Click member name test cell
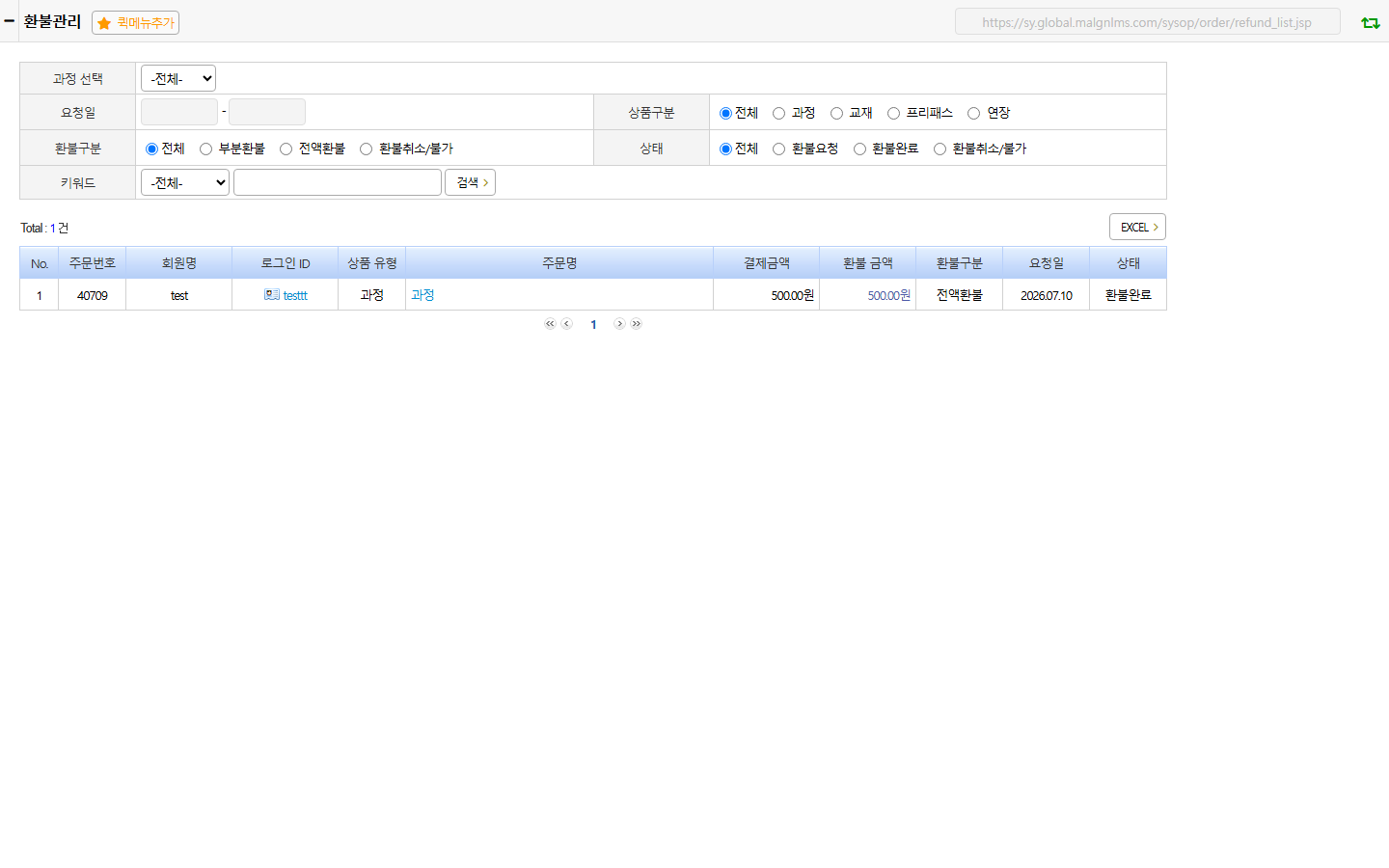Image resolution: width=1389 pixels, height=868 pixels. click(x=179, y=295)
